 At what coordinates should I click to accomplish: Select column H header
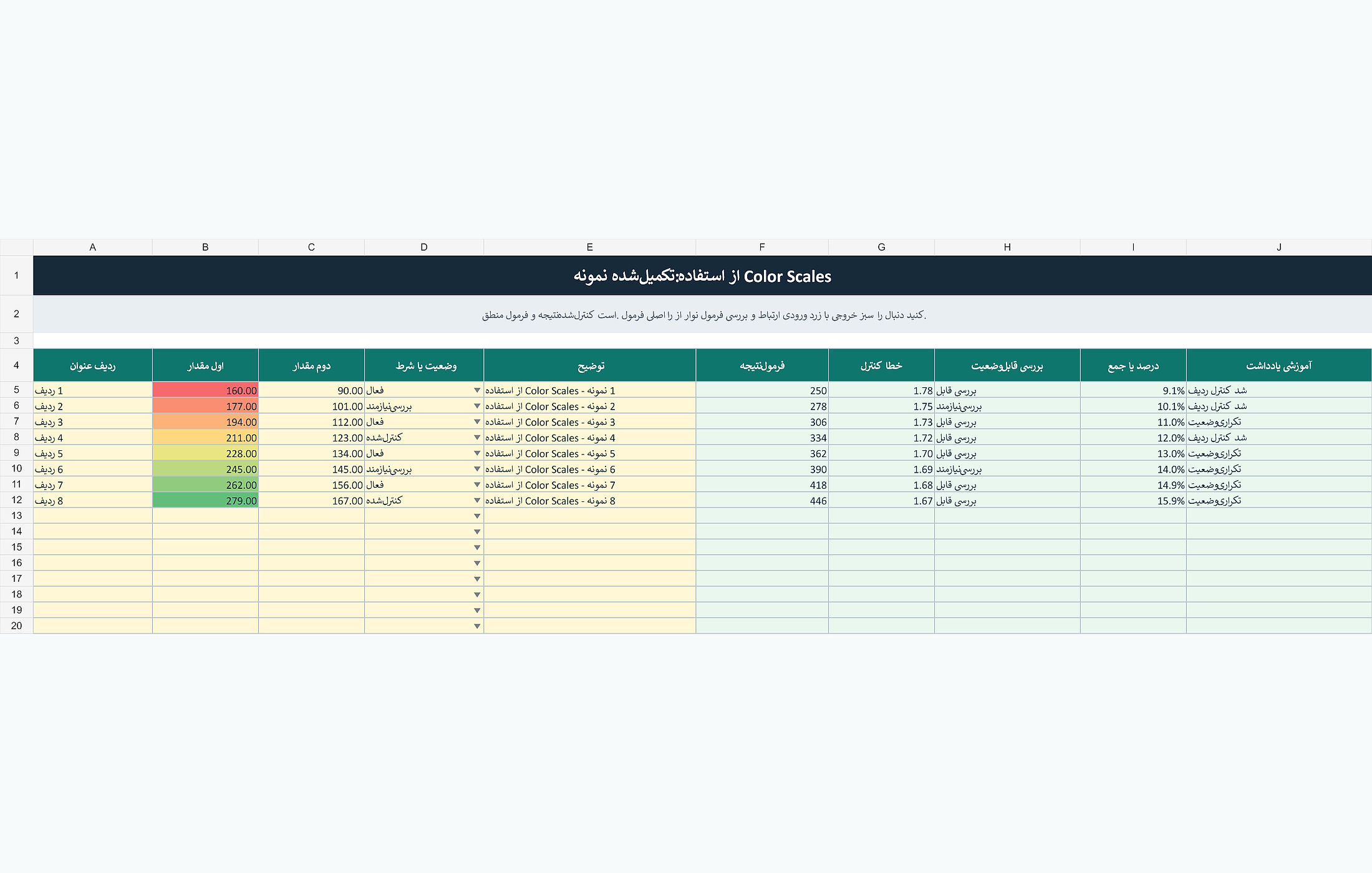pos(1007,247)
